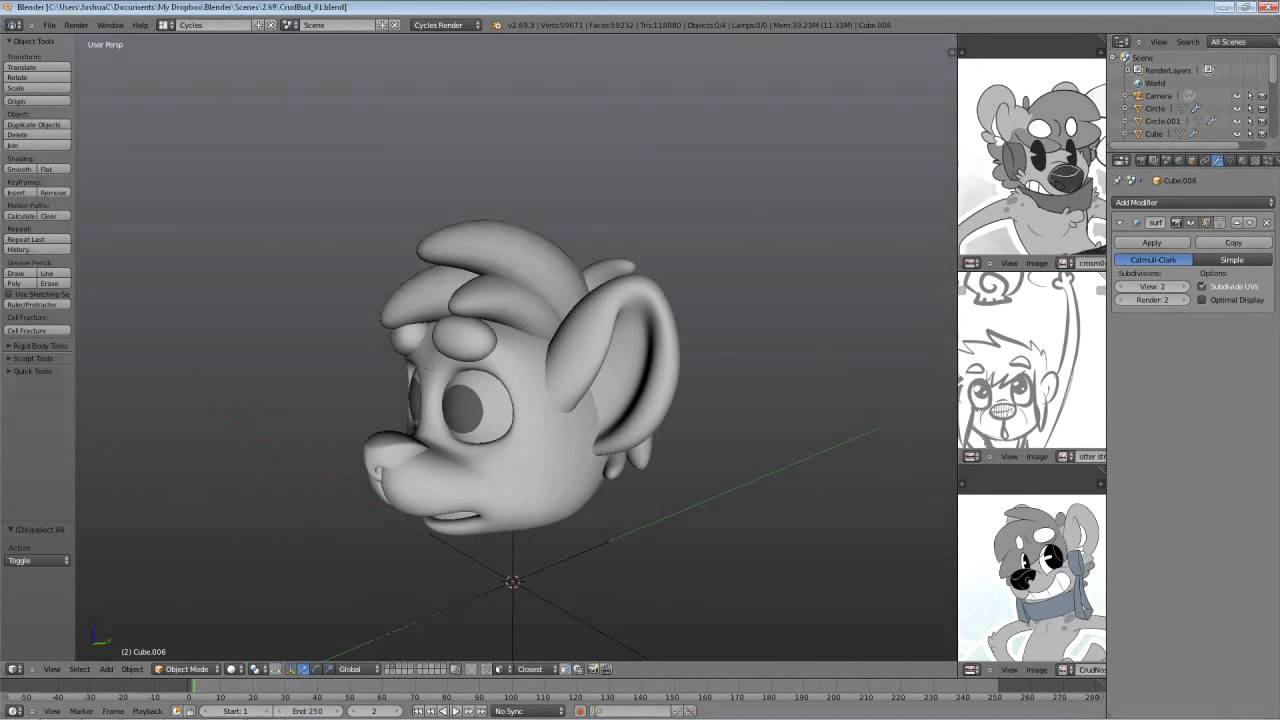
Task: Play the animation in timeline
Action: click(x=455, y=711)
